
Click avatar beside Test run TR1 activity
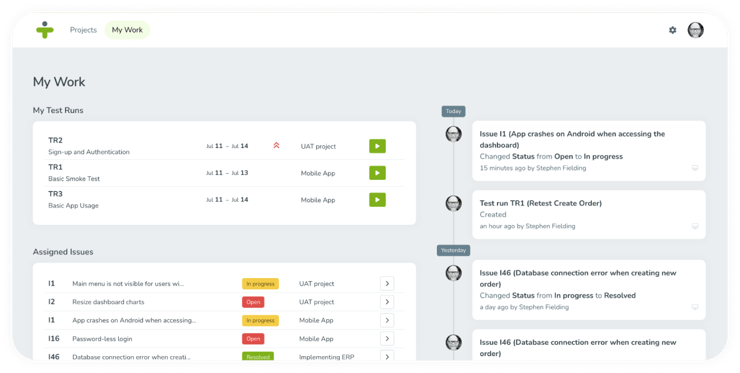(x=454, y=203)
